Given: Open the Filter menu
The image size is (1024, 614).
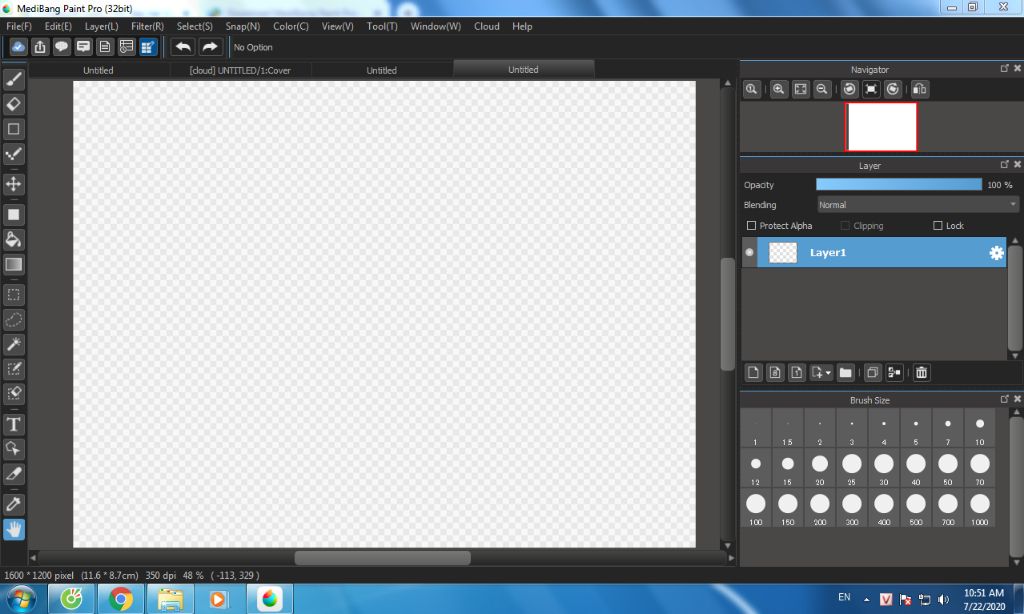Looking at the screenshot, I should pos(147,26).
